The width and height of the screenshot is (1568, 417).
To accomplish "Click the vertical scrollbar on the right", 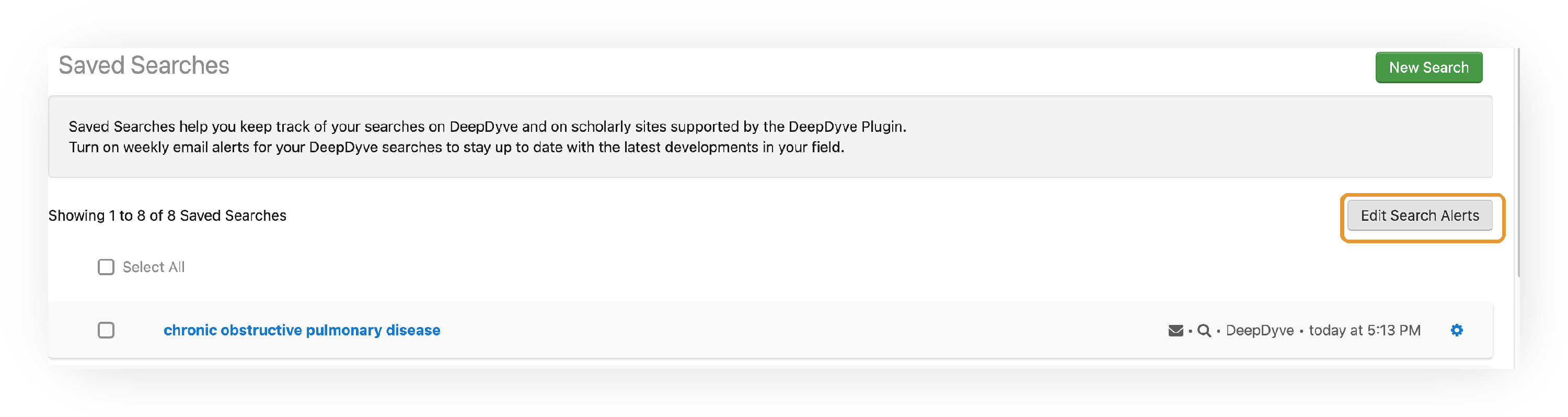I will [x=1519, y=162].
